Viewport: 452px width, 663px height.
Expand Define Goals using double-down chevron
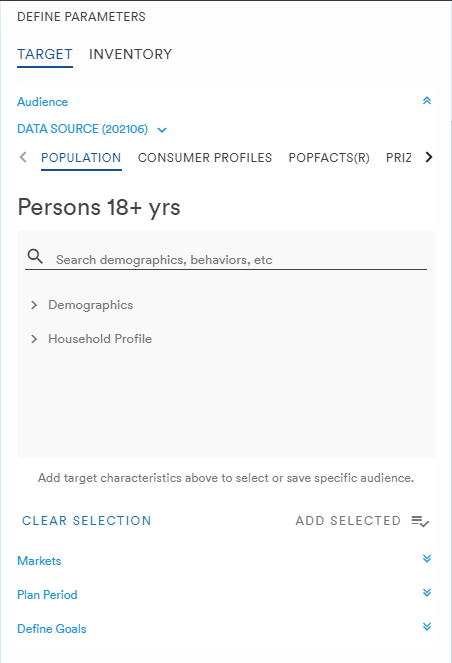point(427,627)
